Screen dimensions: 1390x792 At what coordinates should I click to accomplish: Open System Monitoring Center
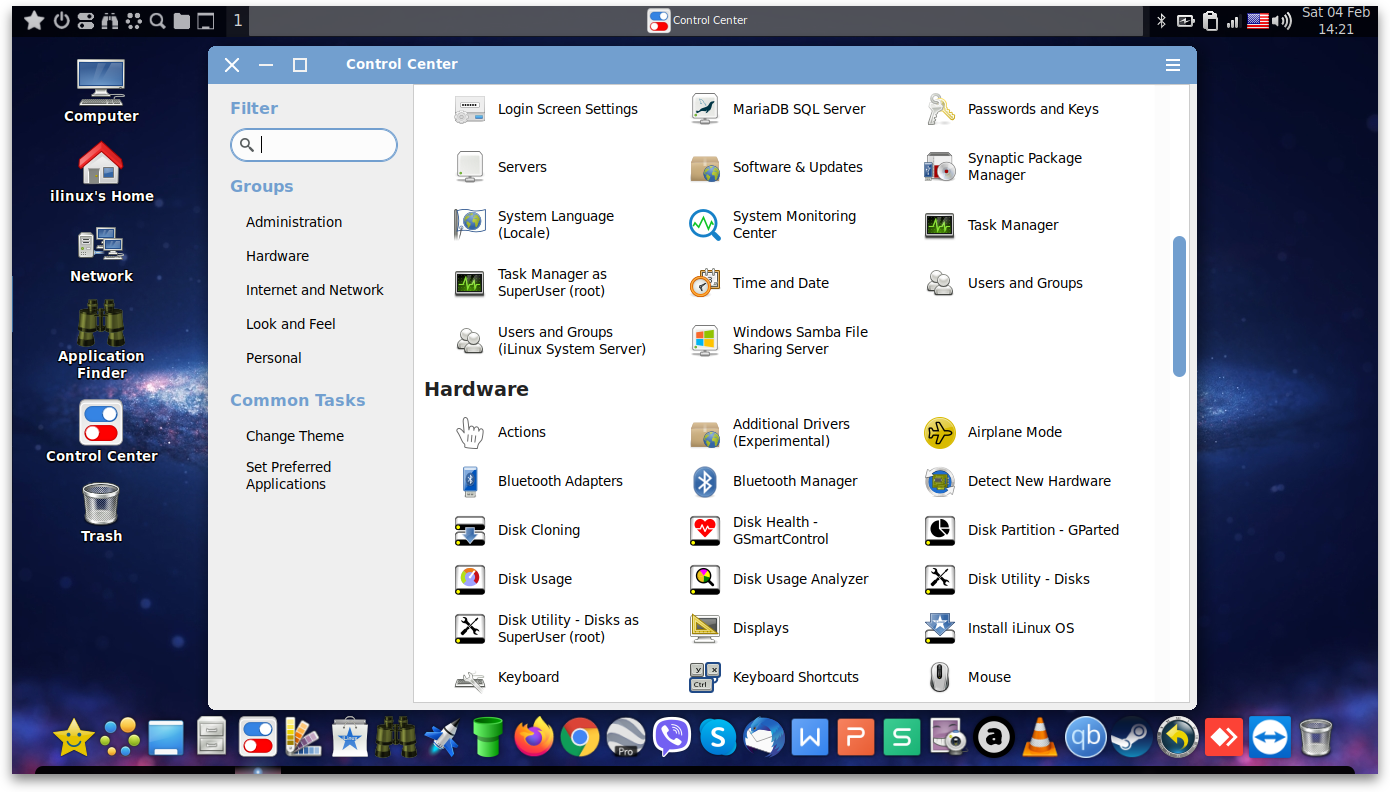click(x=773, y=225)
